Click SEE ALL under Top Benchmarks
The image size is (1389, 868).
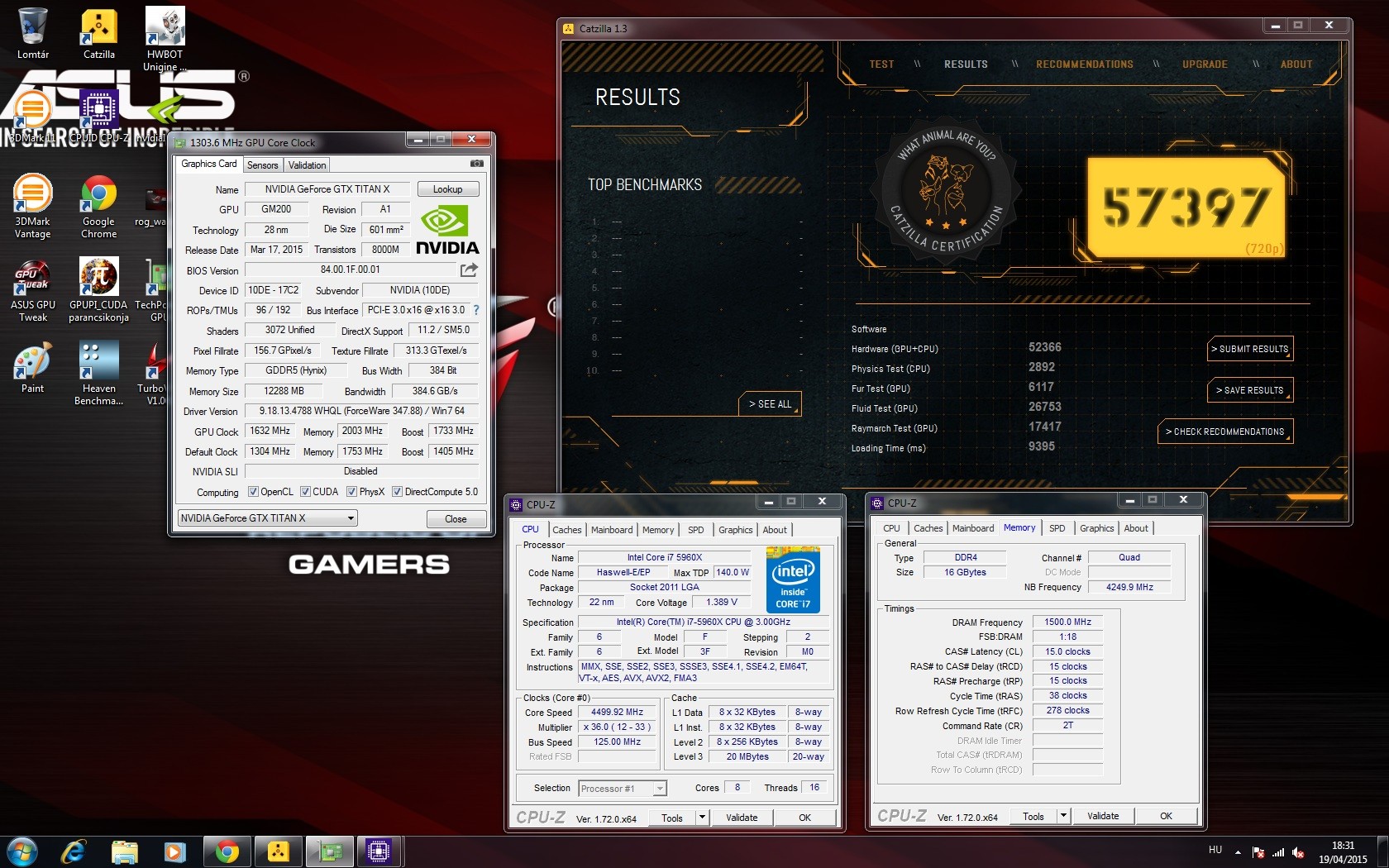[x=770, y=404]
